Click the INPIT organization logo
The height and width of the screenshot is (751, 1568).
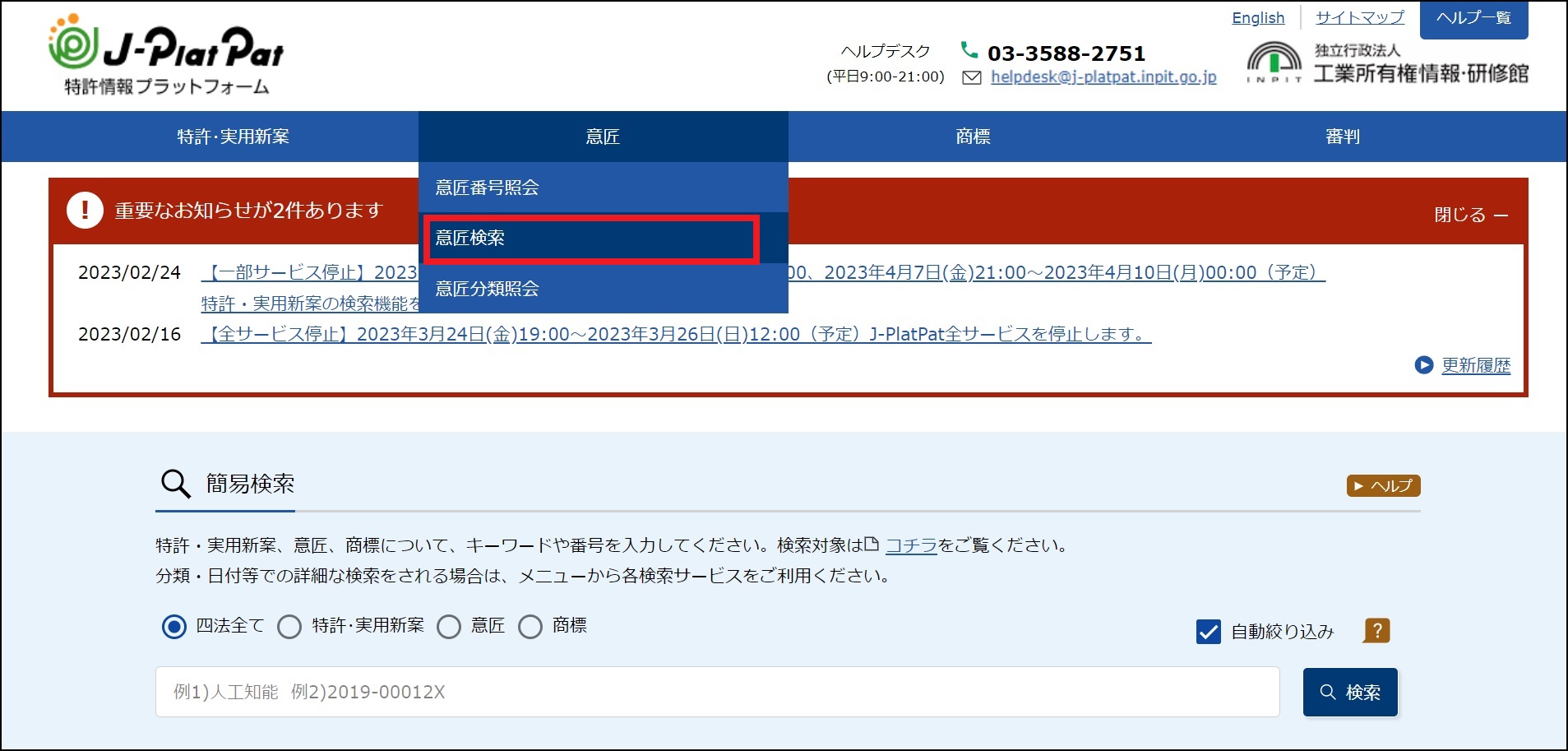[1274, 63]
